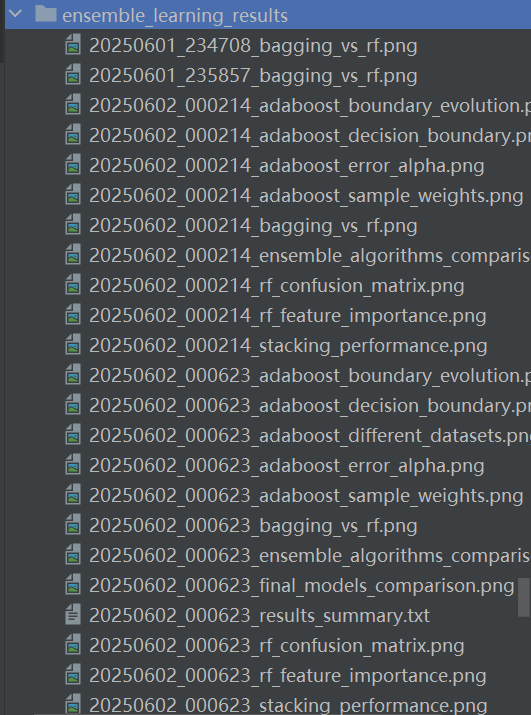Image resolution: width=531 pixels, height=715 pixels.
Task: Click icon of 20250602_000623_adaboost_error_alpha.png
Action: point(73,465)
